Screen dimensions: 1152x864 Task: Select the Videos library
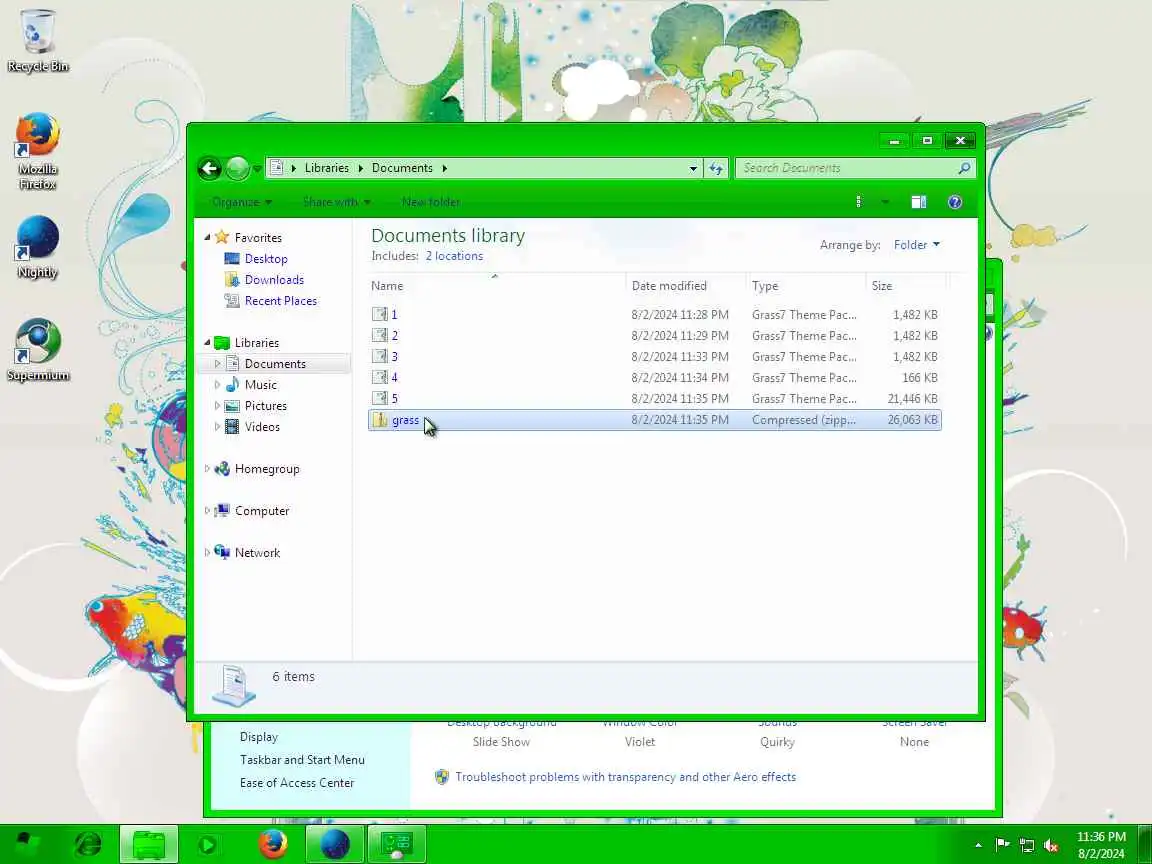pyautogui.click(x=262, y=427)
